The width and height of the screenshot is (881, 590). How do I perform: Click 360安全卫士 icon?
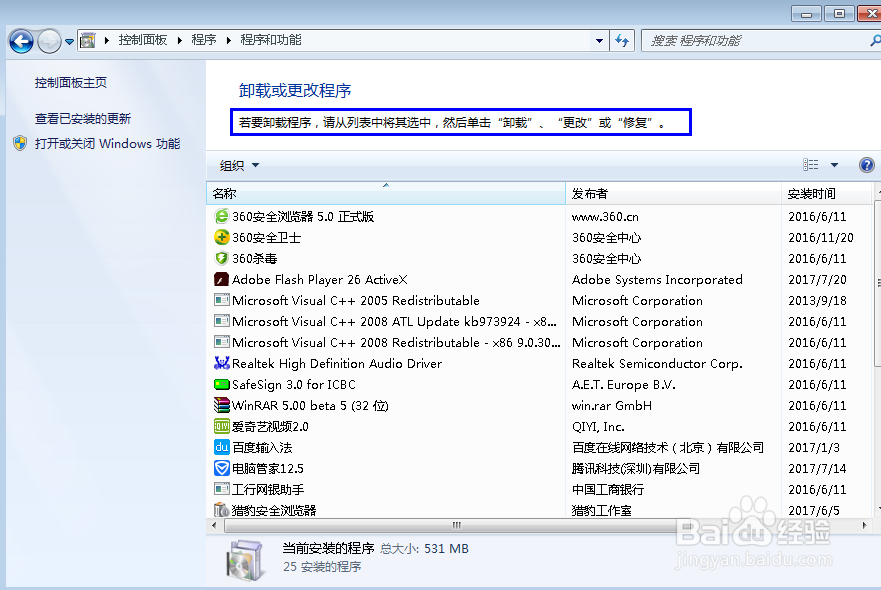tap(221, 237)
